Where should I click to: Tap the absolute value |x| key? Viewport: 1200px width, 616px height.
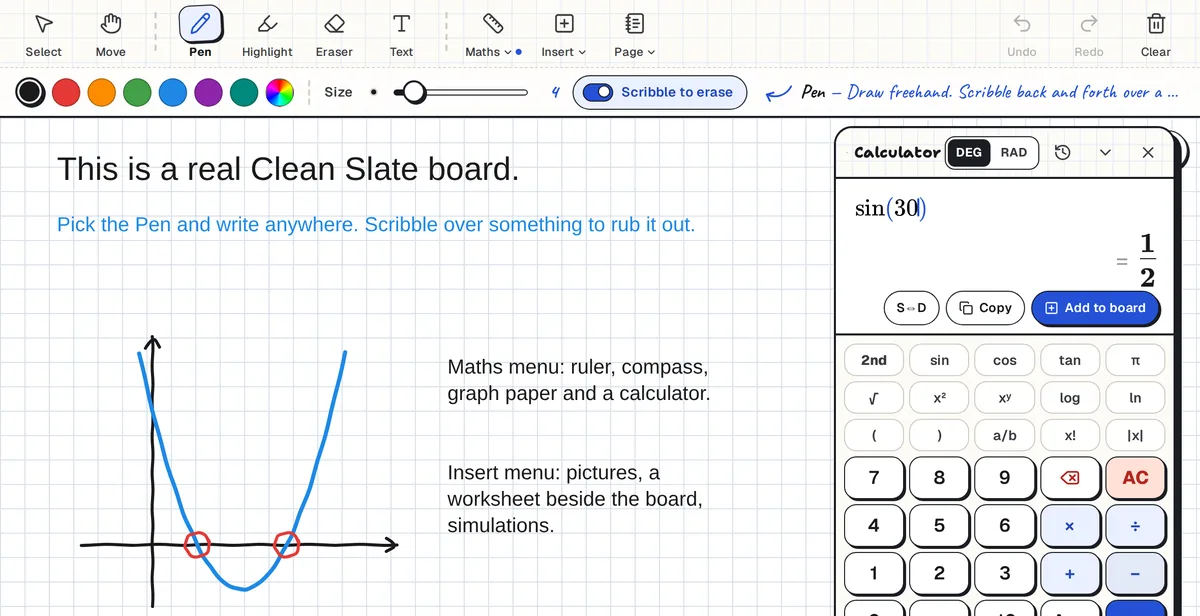[1135, 435]
